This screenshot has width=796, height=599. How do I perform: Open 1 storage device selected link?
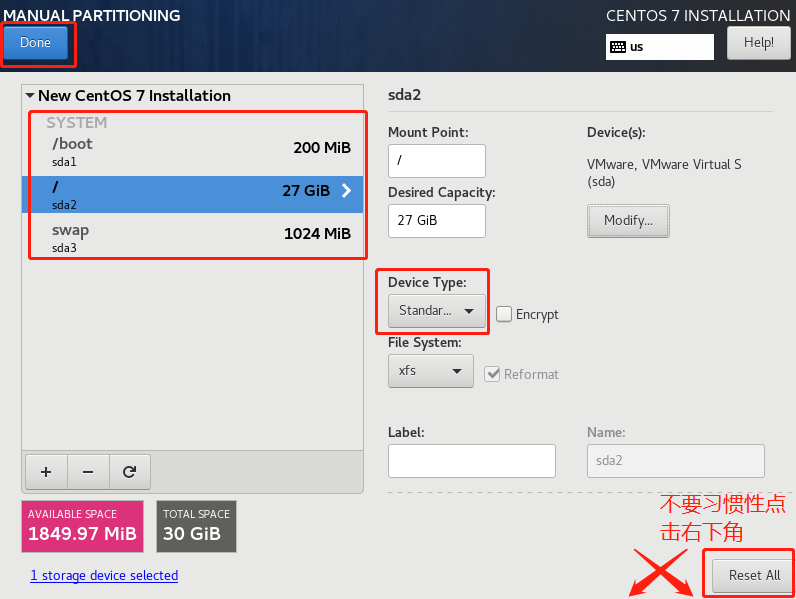104,576
